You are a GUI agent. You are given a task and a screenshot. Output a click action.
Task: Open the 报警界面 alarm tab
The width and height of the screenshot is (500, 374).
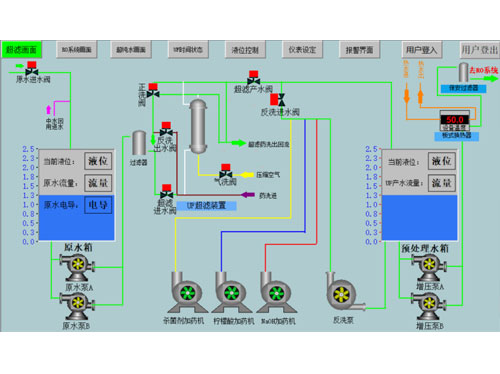359,50
